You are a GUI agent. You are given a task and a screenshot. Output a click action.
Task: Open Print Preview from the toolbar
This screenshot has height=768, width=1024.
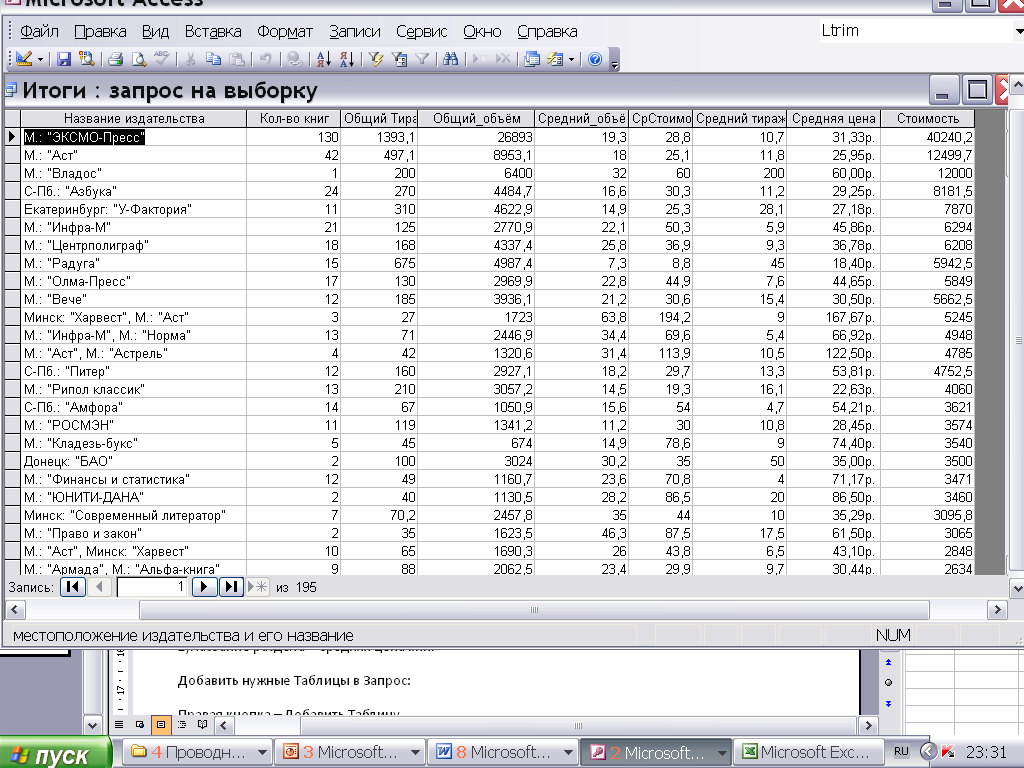point(138,59)
